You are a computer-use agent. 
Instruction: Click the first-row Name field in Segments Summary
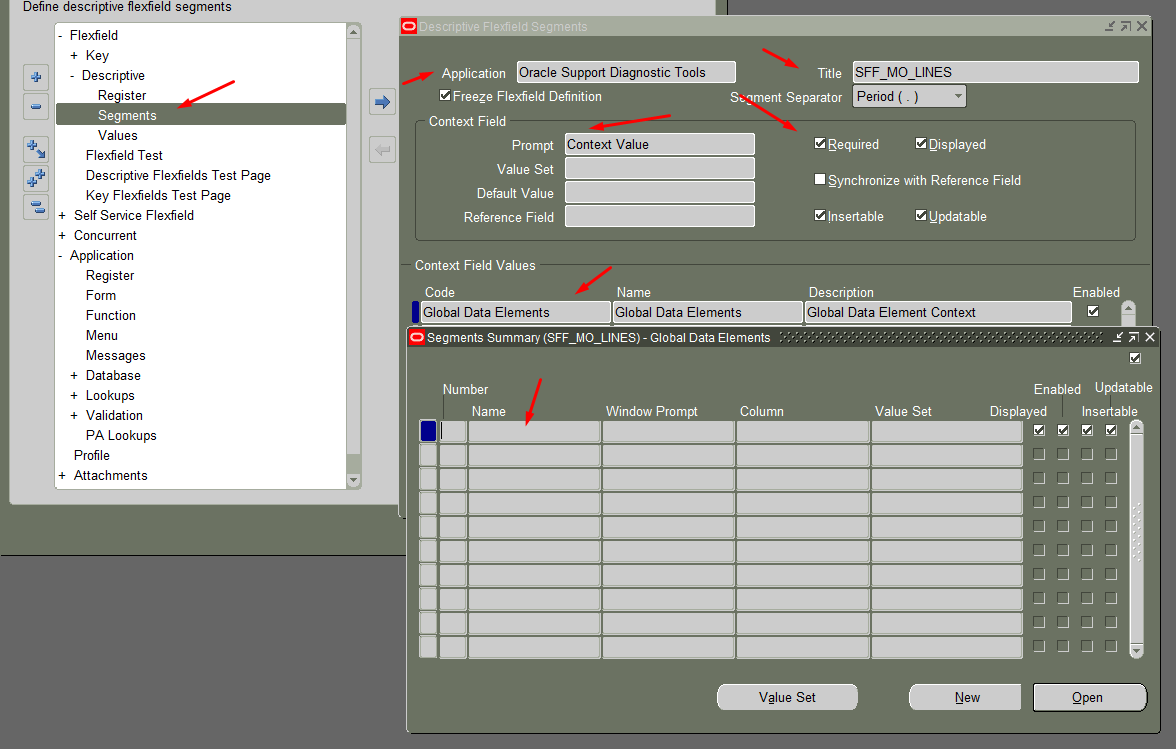tap(534, 431)
